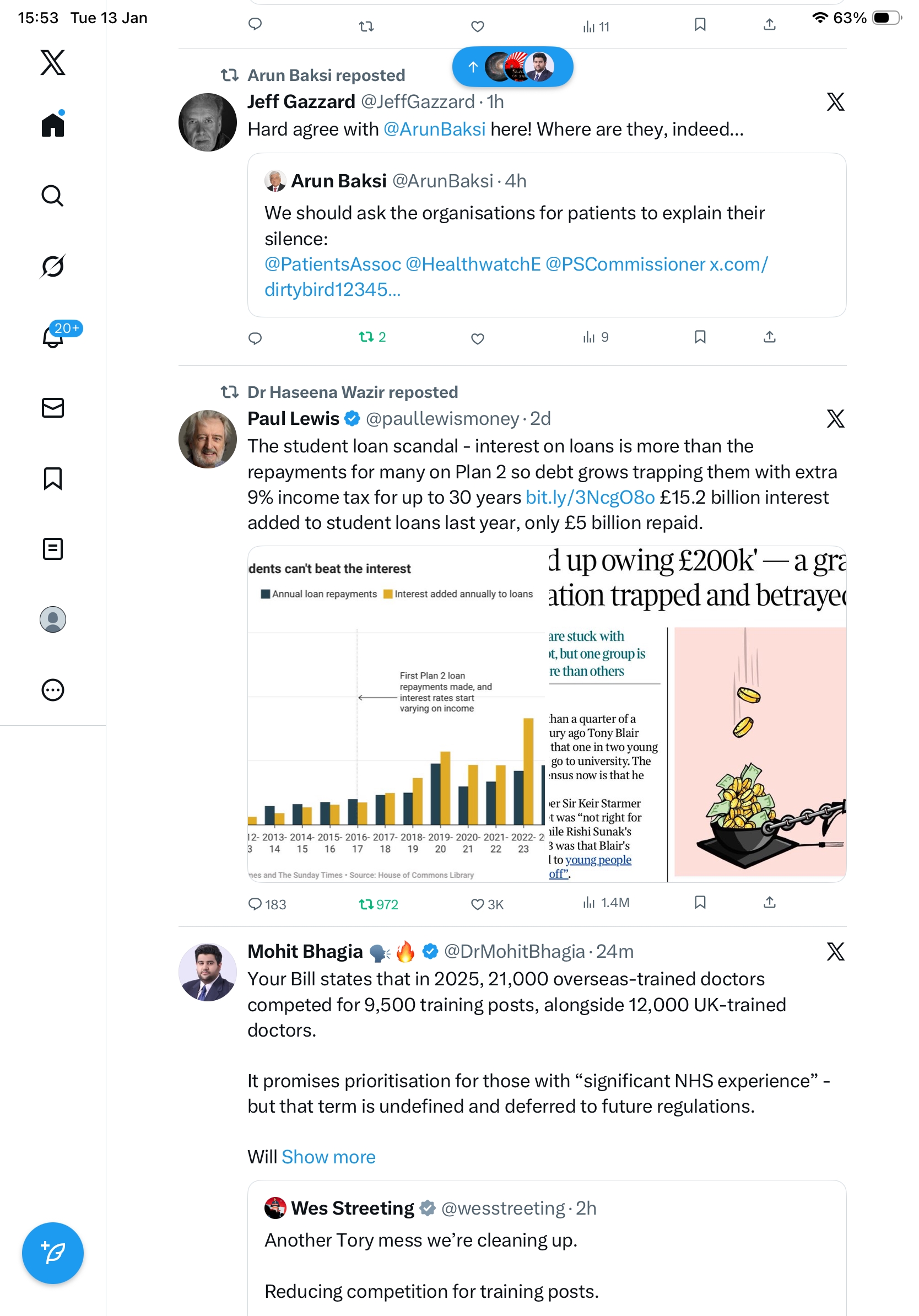Open Grok menu on Paul Lewis's post

(835, 418)
